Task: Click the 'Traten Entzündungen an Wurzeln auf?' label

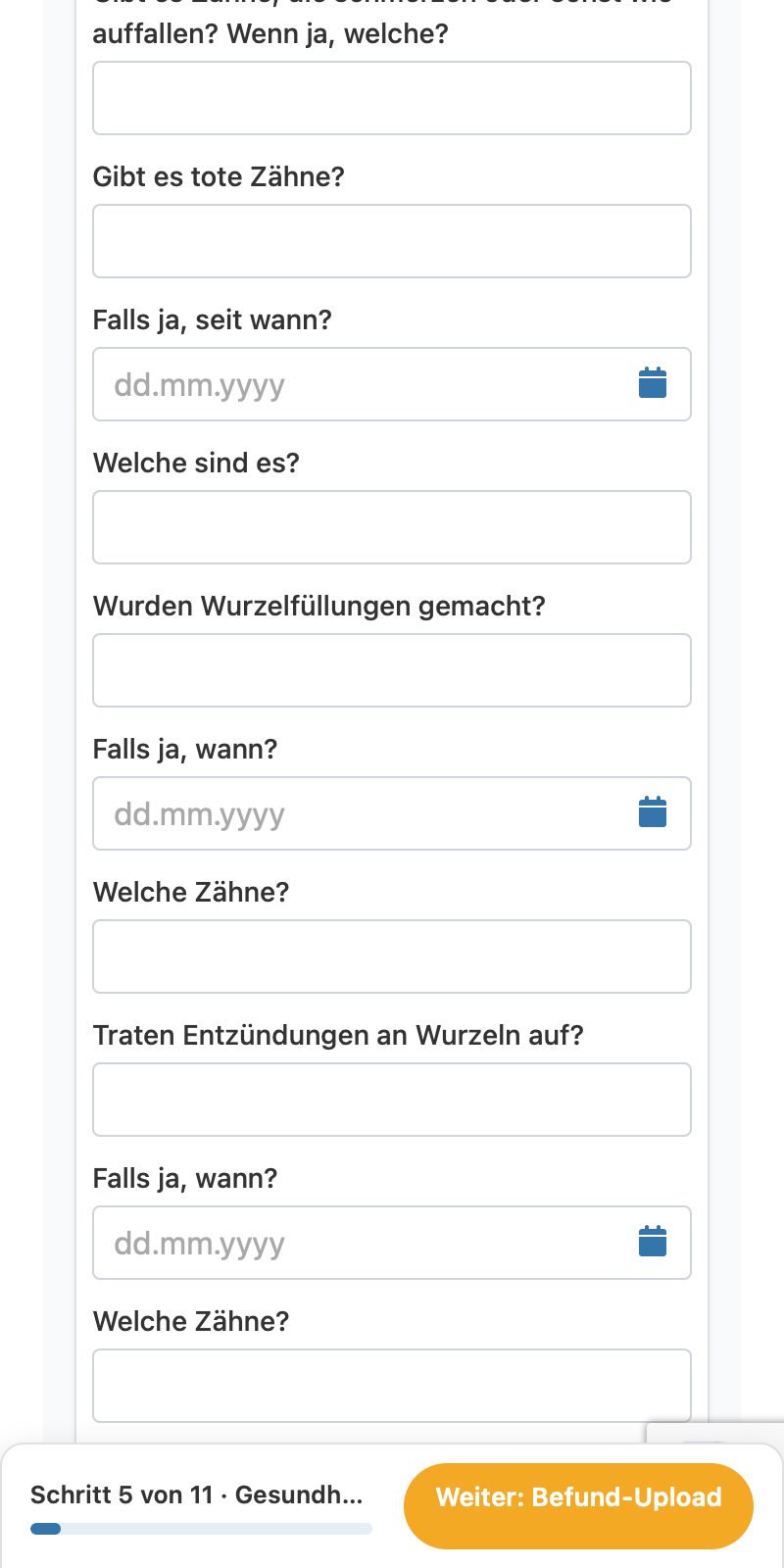Action: (x=338, y=1035)
